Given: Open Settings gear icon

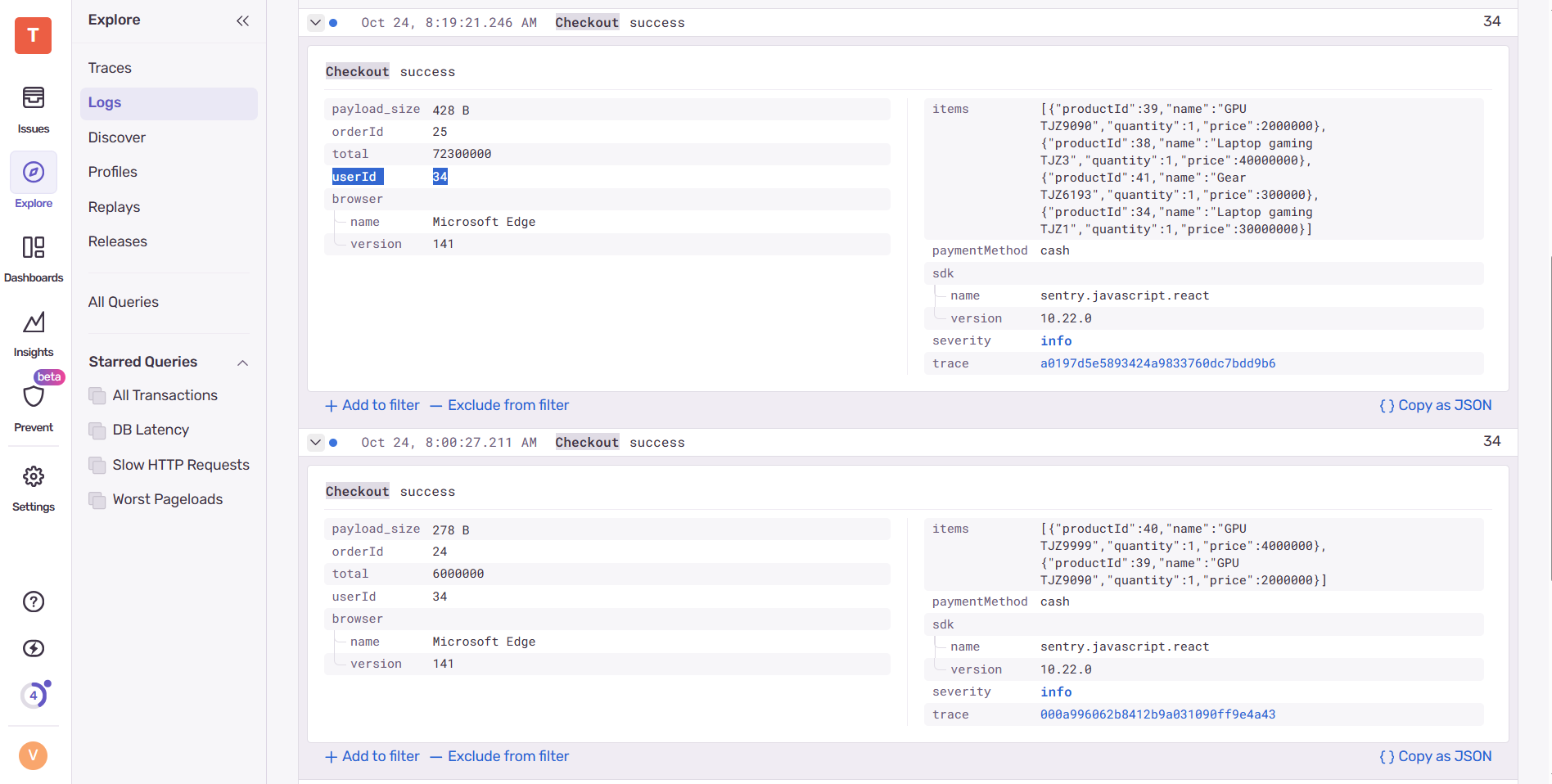Looking at the screenshot, I should click(x=34, y=476).
